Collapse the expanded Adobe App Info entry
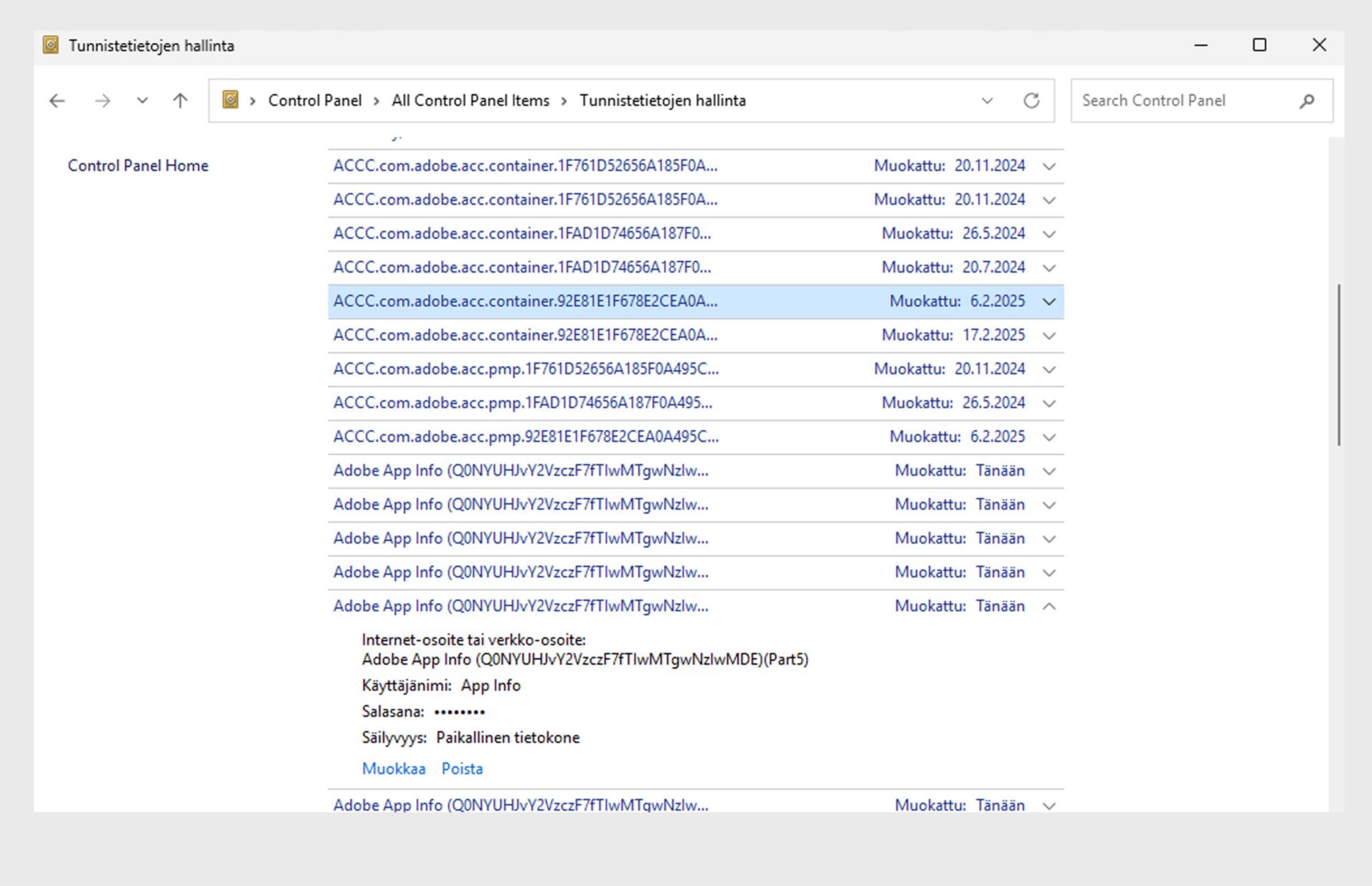 pos(1048,607)
